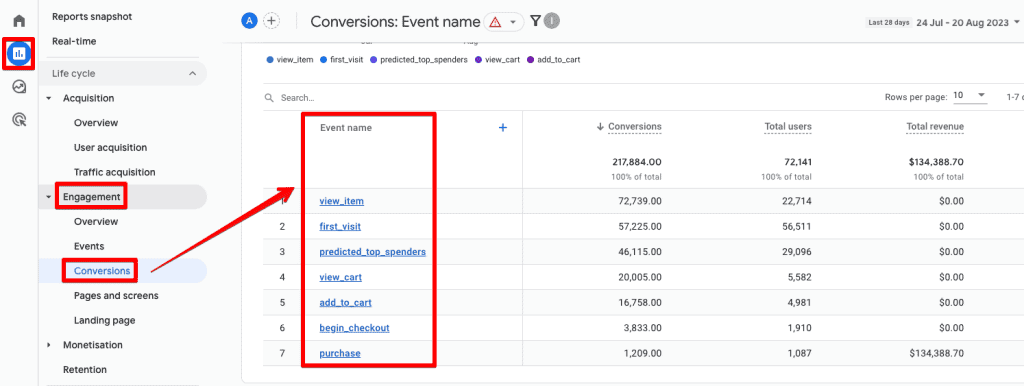Open the Advertising cursor icon
The height and width of the screenshot is (386, 1024).
19,119
